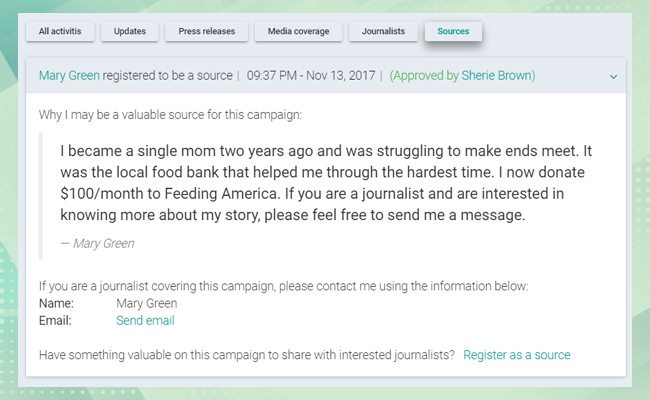The image size is (650, 400).
Task: Click Register as a source link
Action: (x=516, y=355)
